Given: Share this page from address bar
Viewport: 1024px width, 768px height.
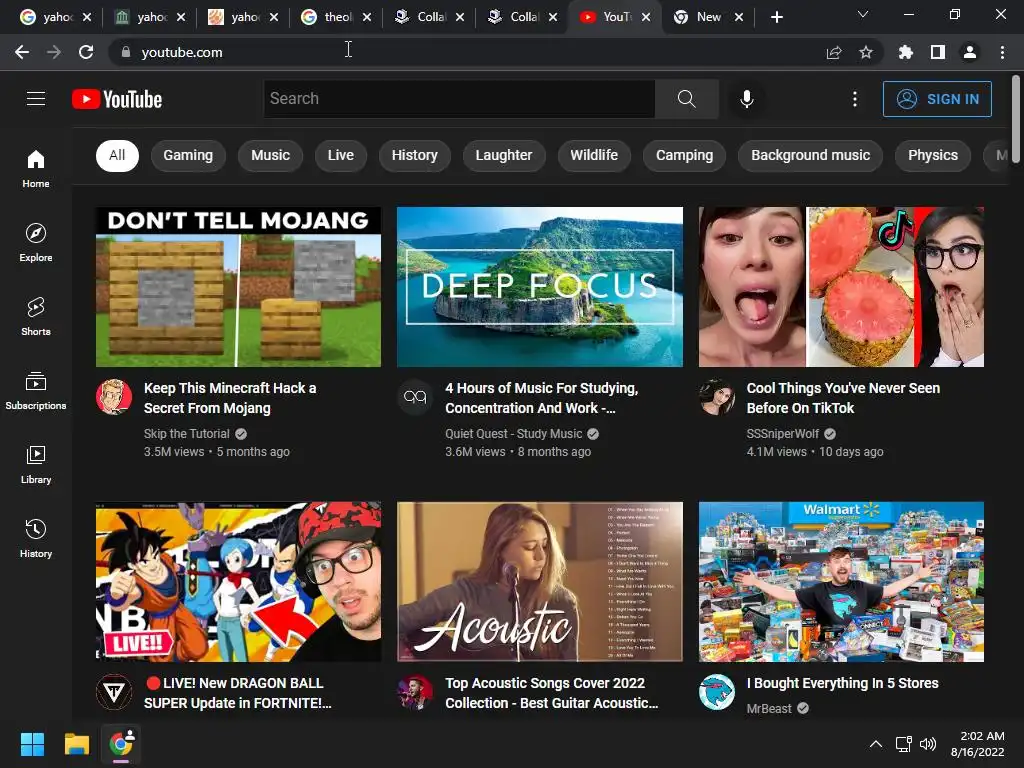Looking at the screenshot, I should (833, 52).
